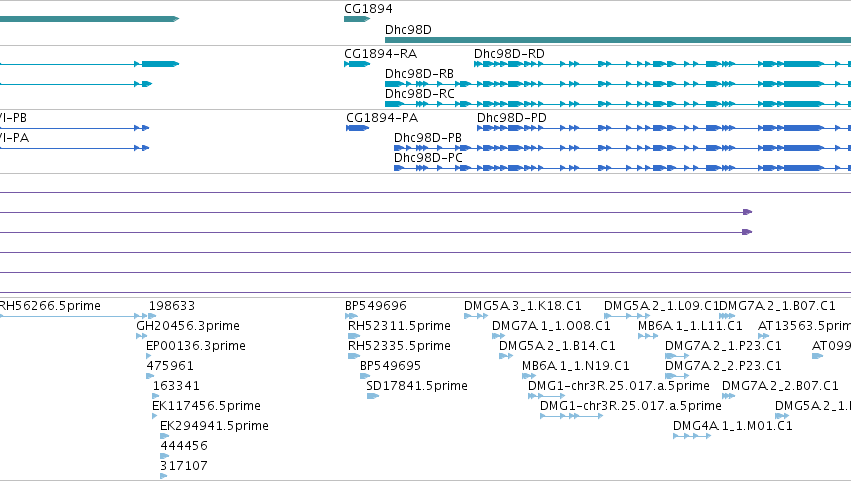Click the Dhc98D-PC protein label
This screenshot has height=481, width=851.
pyautogui.click(x=428, y=157)
